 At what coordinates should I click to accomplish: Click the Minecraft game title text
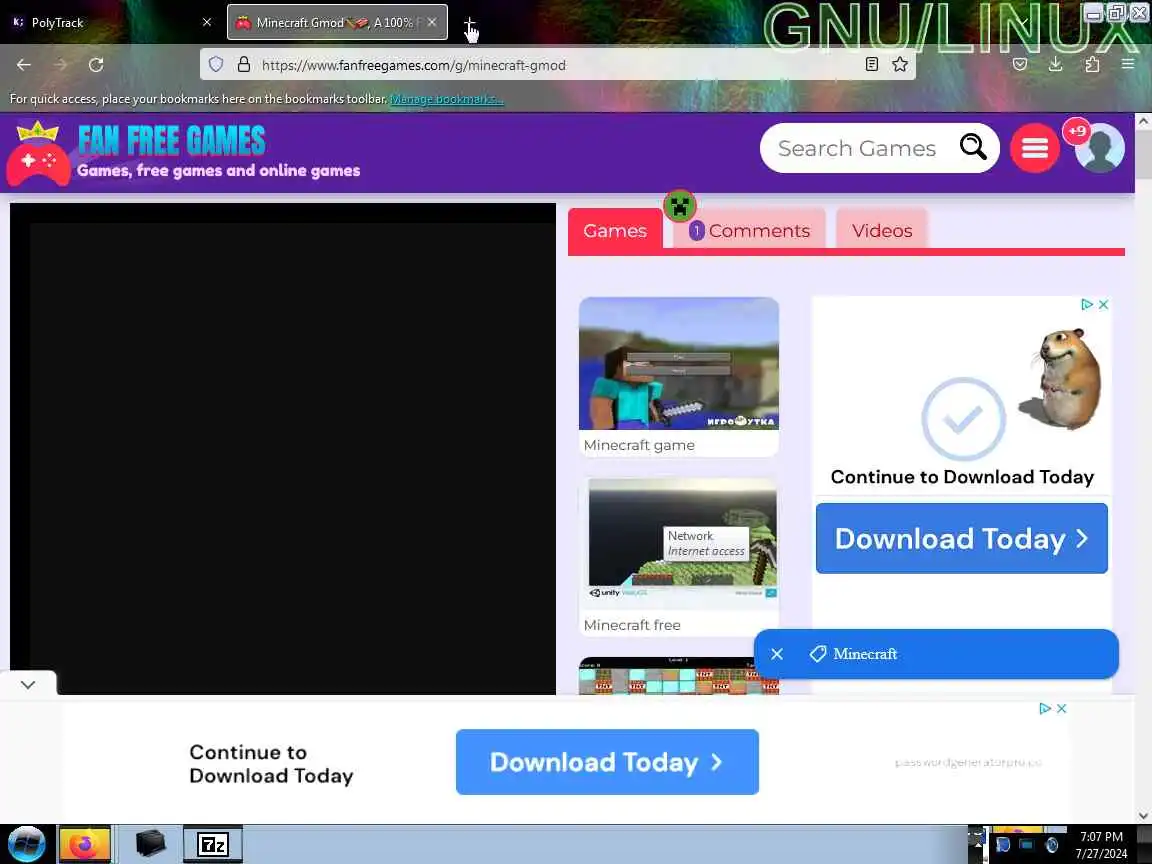[x=638, y=445]
